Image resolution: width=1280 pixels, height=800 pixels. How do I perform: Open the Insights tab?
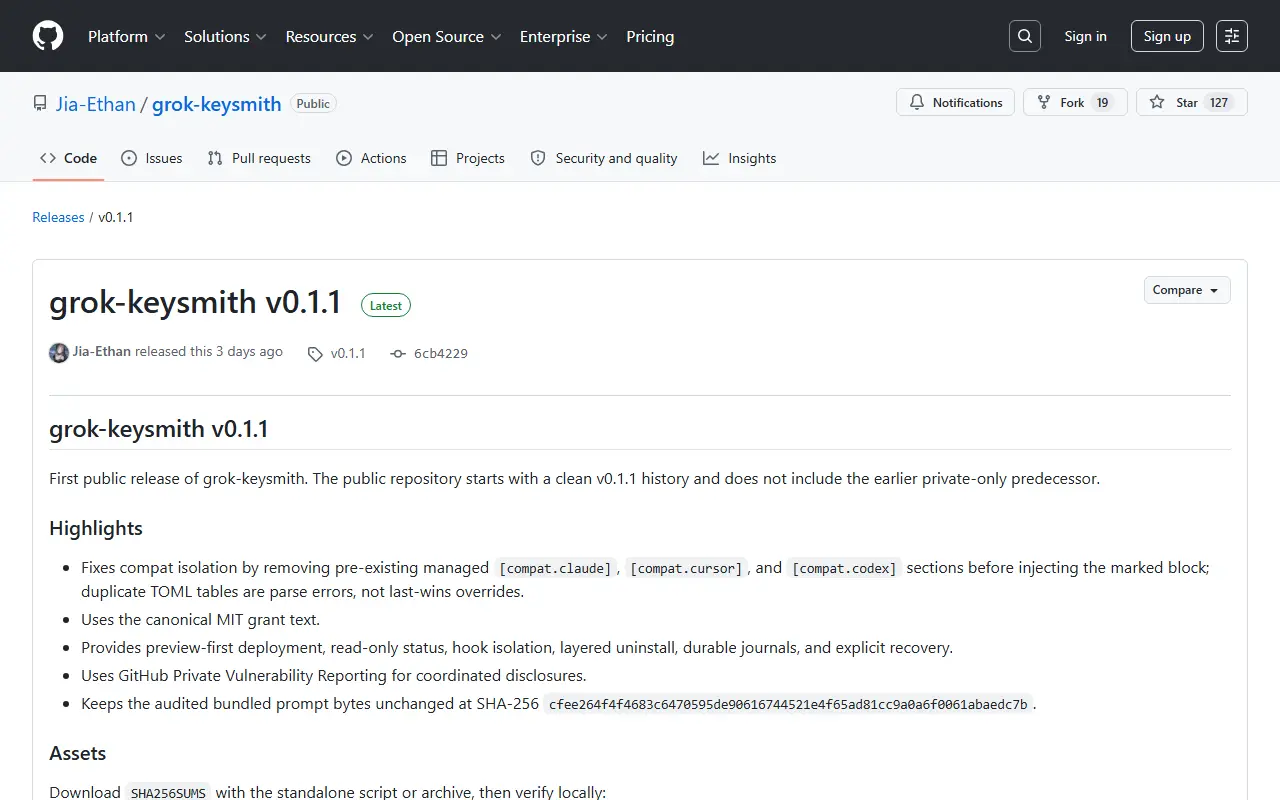pos(739,158)
